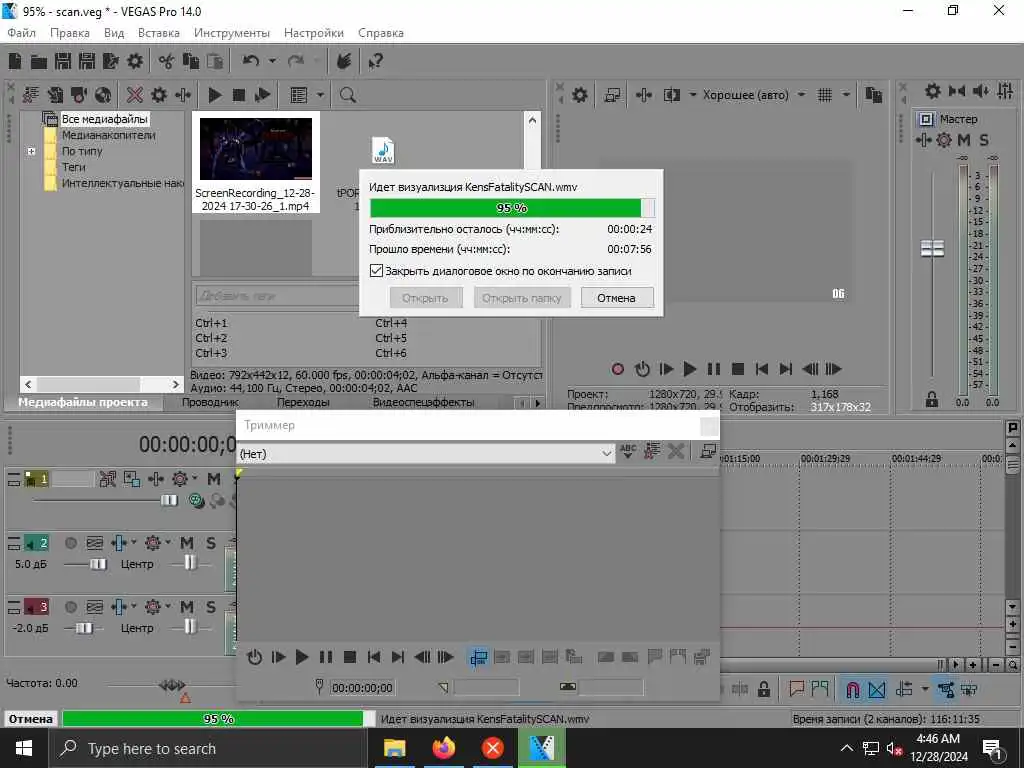
Task: Start preview in Project Media toolbar
Action: (215, 95)
